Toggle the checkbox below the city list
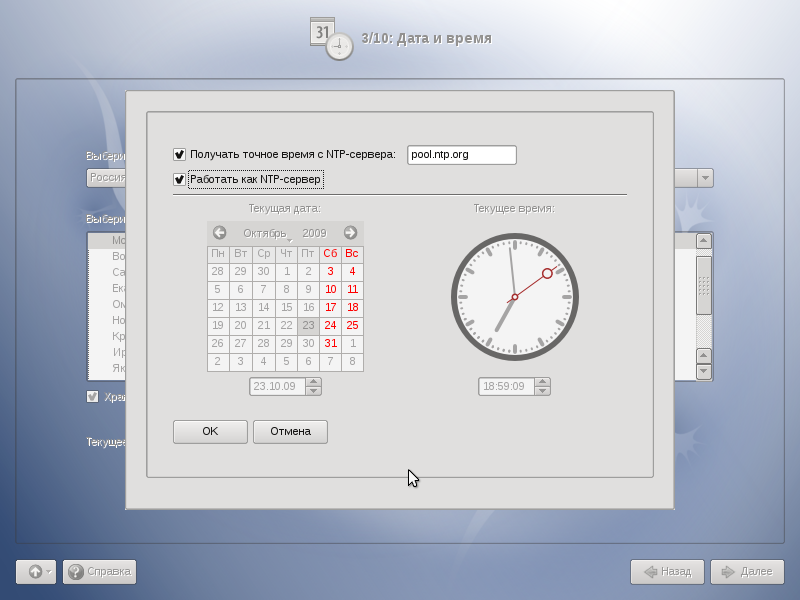Screen dimensions: 800x600 [93, 397]
